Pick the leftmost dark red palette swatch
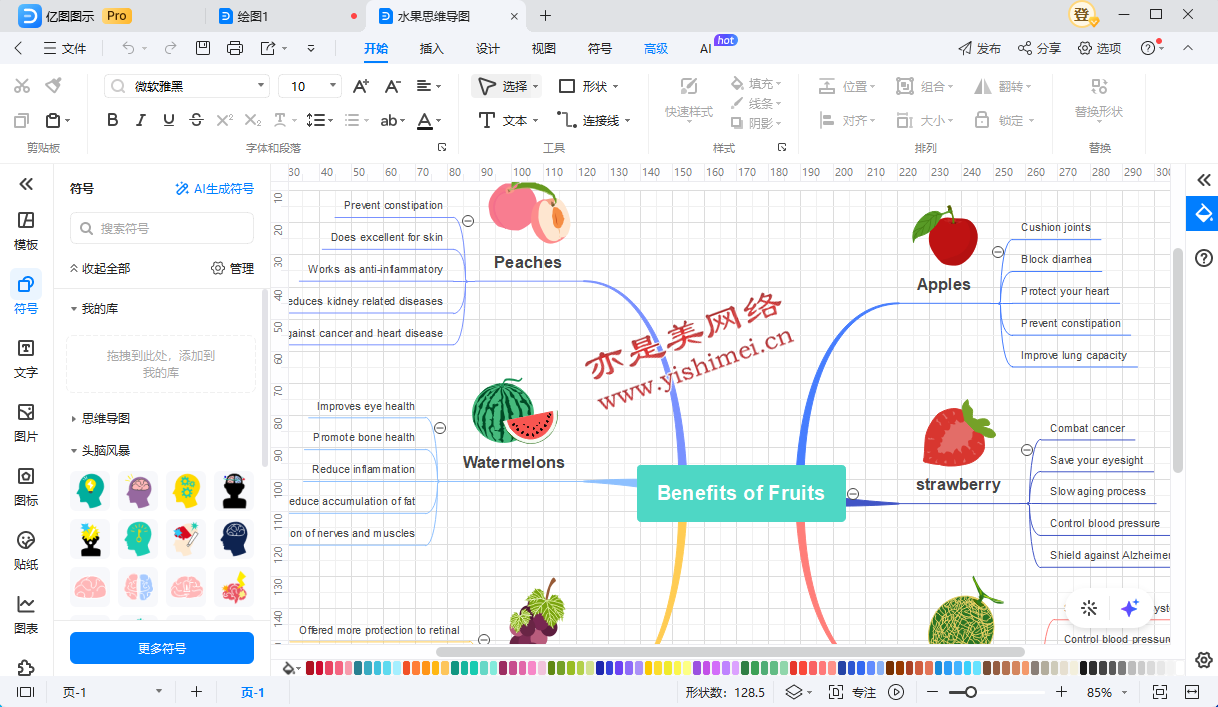1218x707 pixels. pos(310,667)
